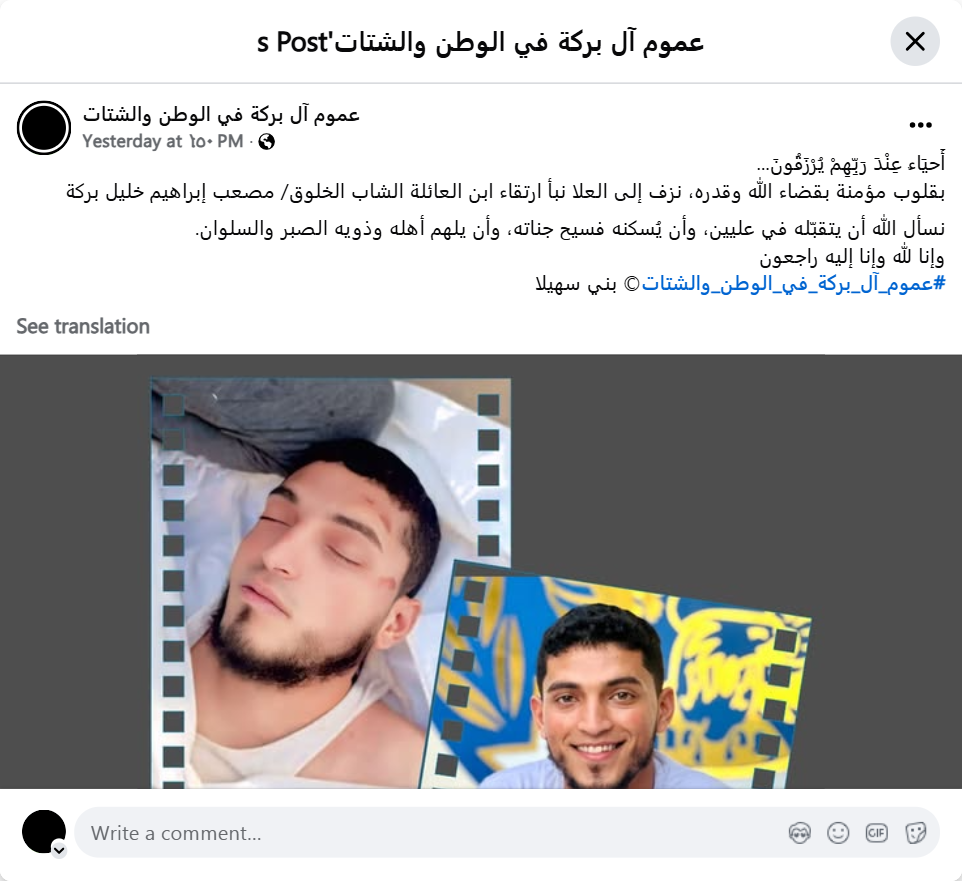This screenshot has width=962, height=881.
Task: Click the بني سهيلا location text
Action: coord(576,284)
